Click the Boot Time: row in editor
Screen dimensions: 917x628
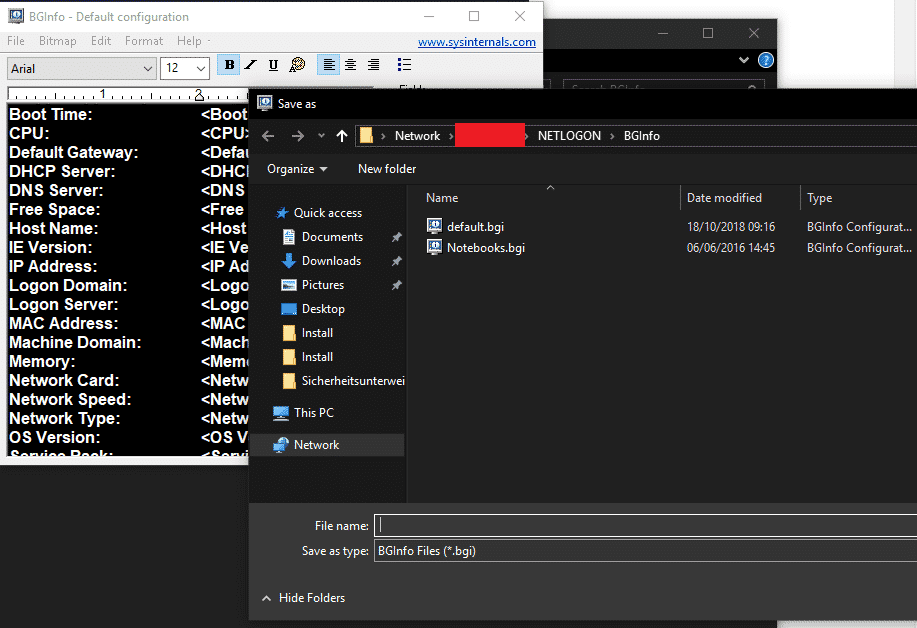tap(128, 115)
